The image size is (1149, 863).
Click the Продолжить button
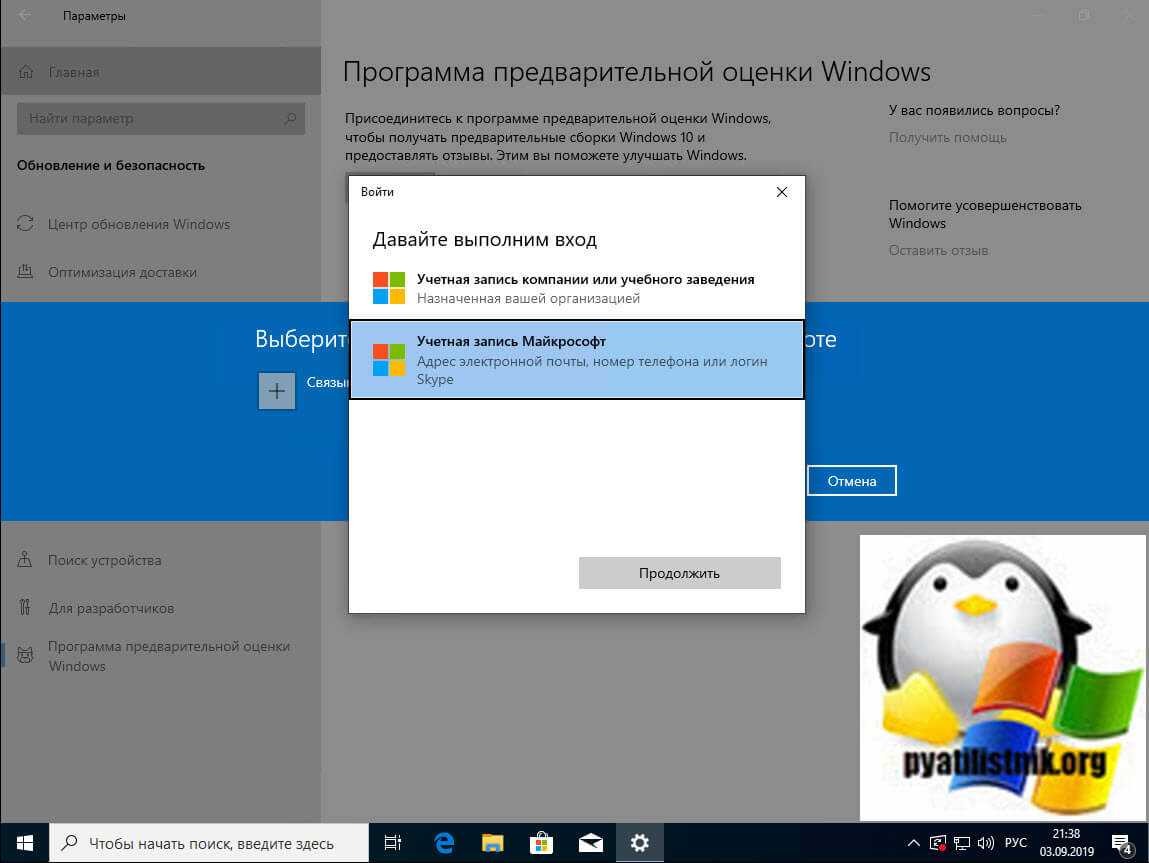(x=679, y=573)
